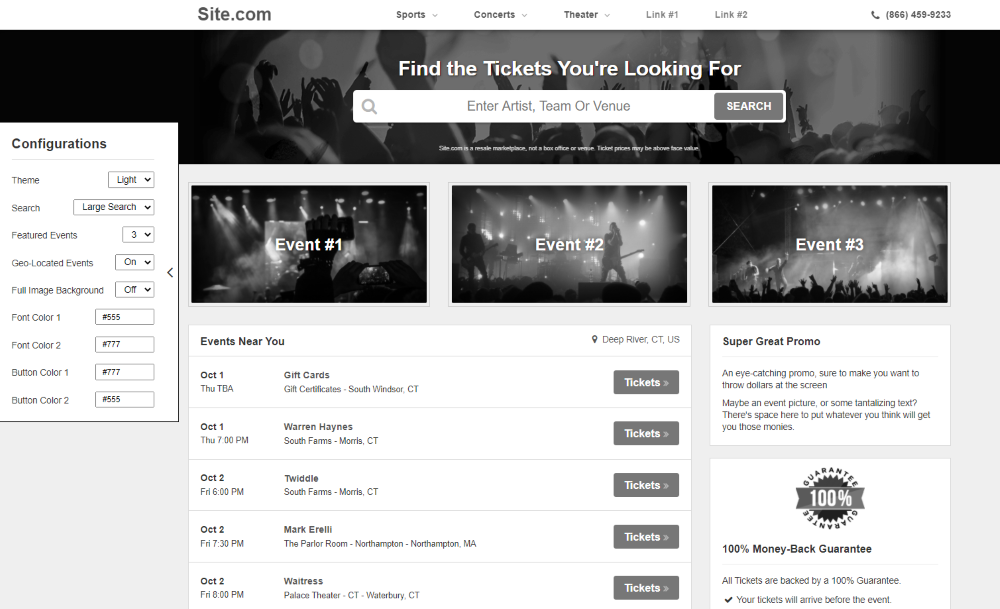
Task: Click the Site.com logo
Action: coord(234,14)
